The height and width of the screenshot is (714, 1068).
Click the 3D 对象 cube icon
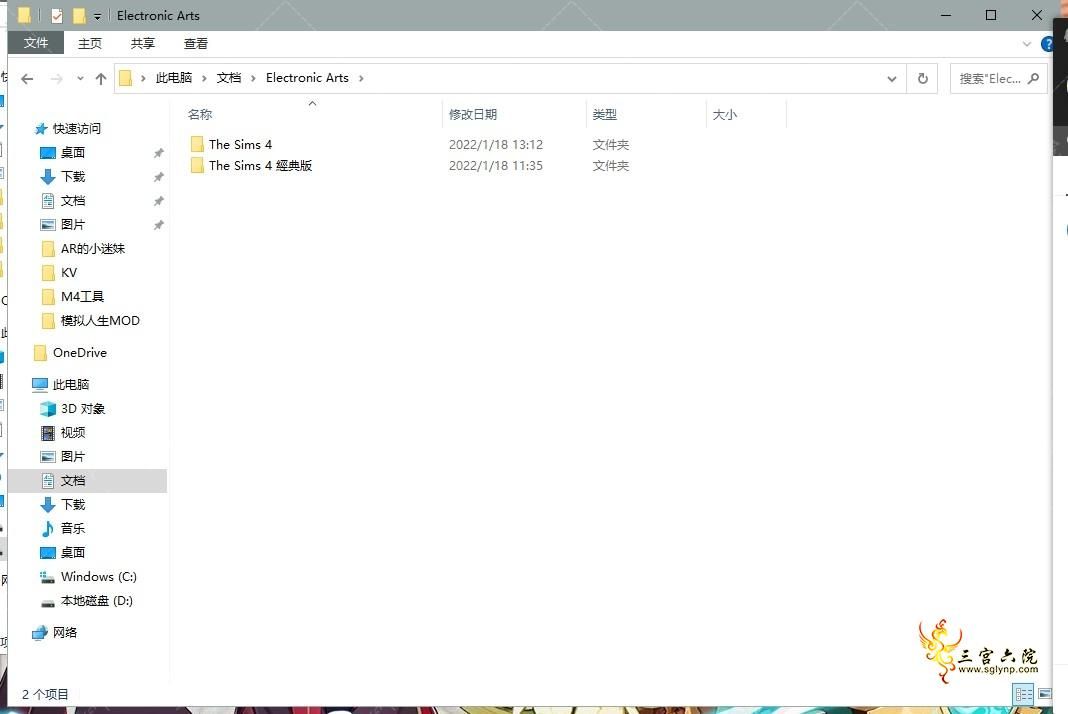click(48, 409)
